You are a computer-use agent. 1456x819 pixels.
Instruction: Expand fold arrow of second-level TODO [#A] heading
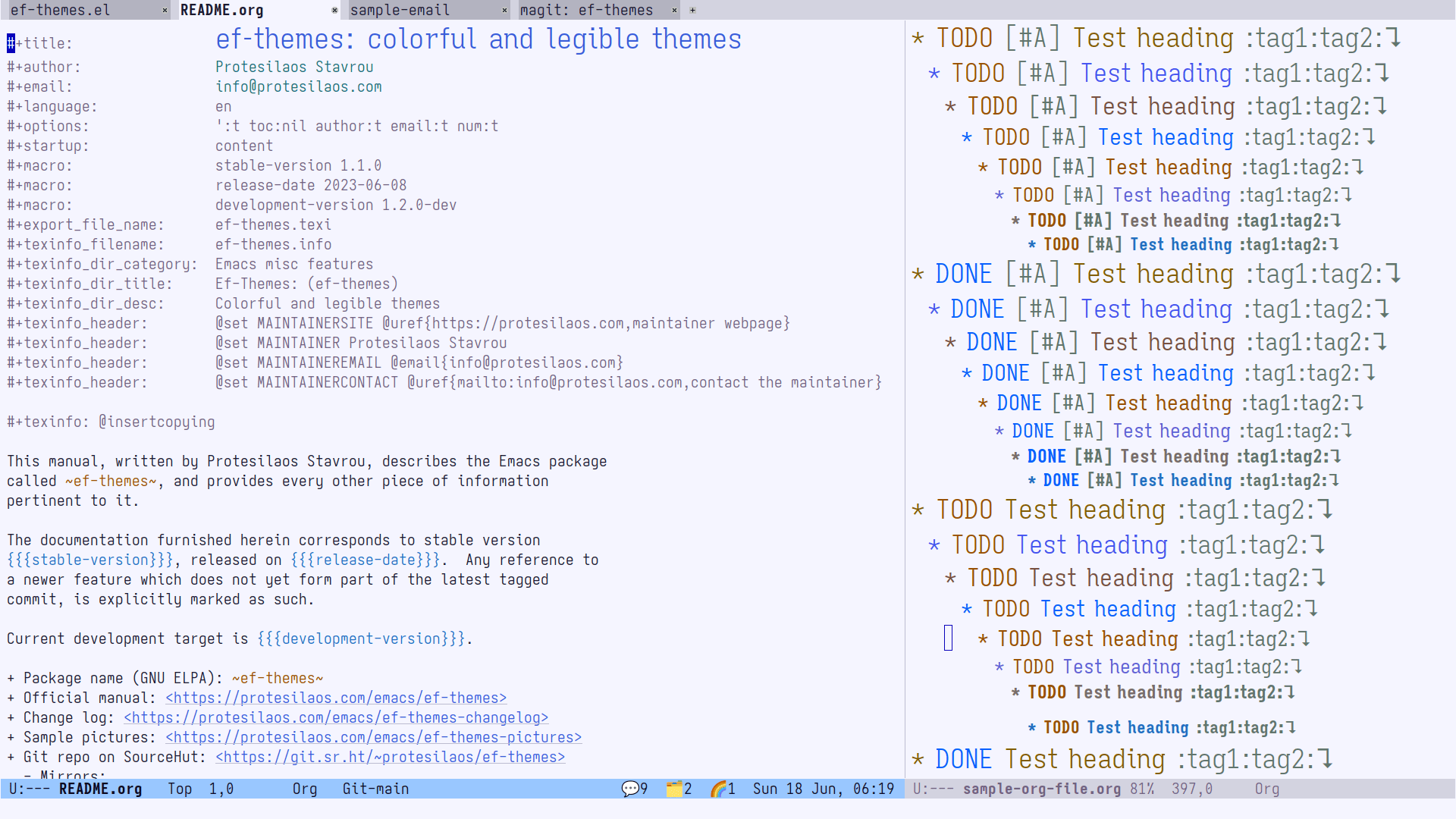[x=1382, y=74]
